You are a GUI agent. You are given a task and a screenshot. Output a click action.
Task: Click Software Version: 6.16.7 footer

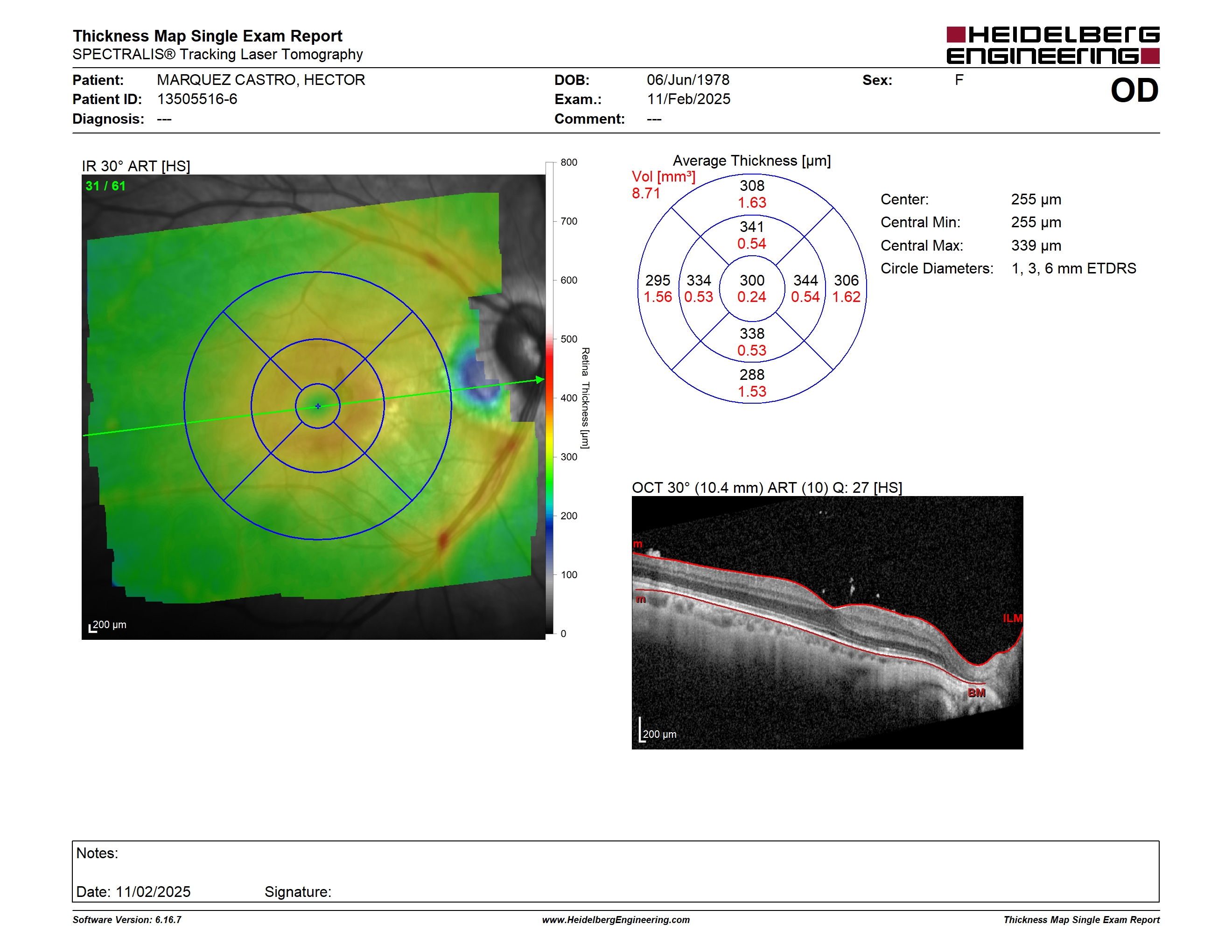(x=127, y=920)
